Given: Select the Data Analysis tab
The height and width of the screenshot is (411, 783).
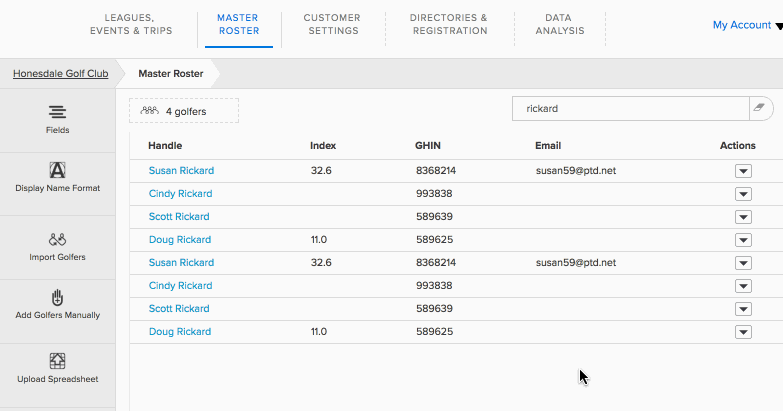Looking at the screenshot, I should pyautogui.click(x=560, y=24).
